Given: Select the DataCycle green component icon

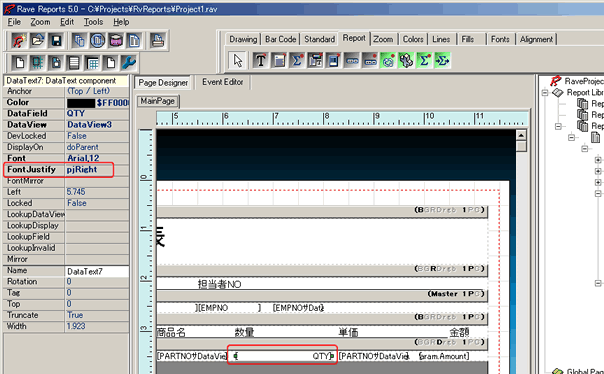Looking at the screenshot, I should [x=388, y=60].
